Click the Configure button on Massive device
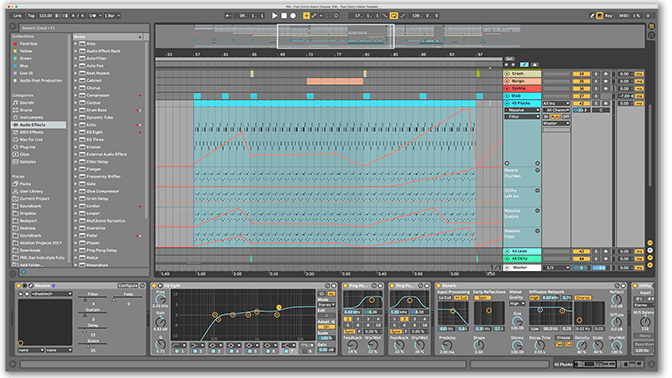Image resolution: width=672 pixels, height=378 pixels. click(x=128, y=285)
